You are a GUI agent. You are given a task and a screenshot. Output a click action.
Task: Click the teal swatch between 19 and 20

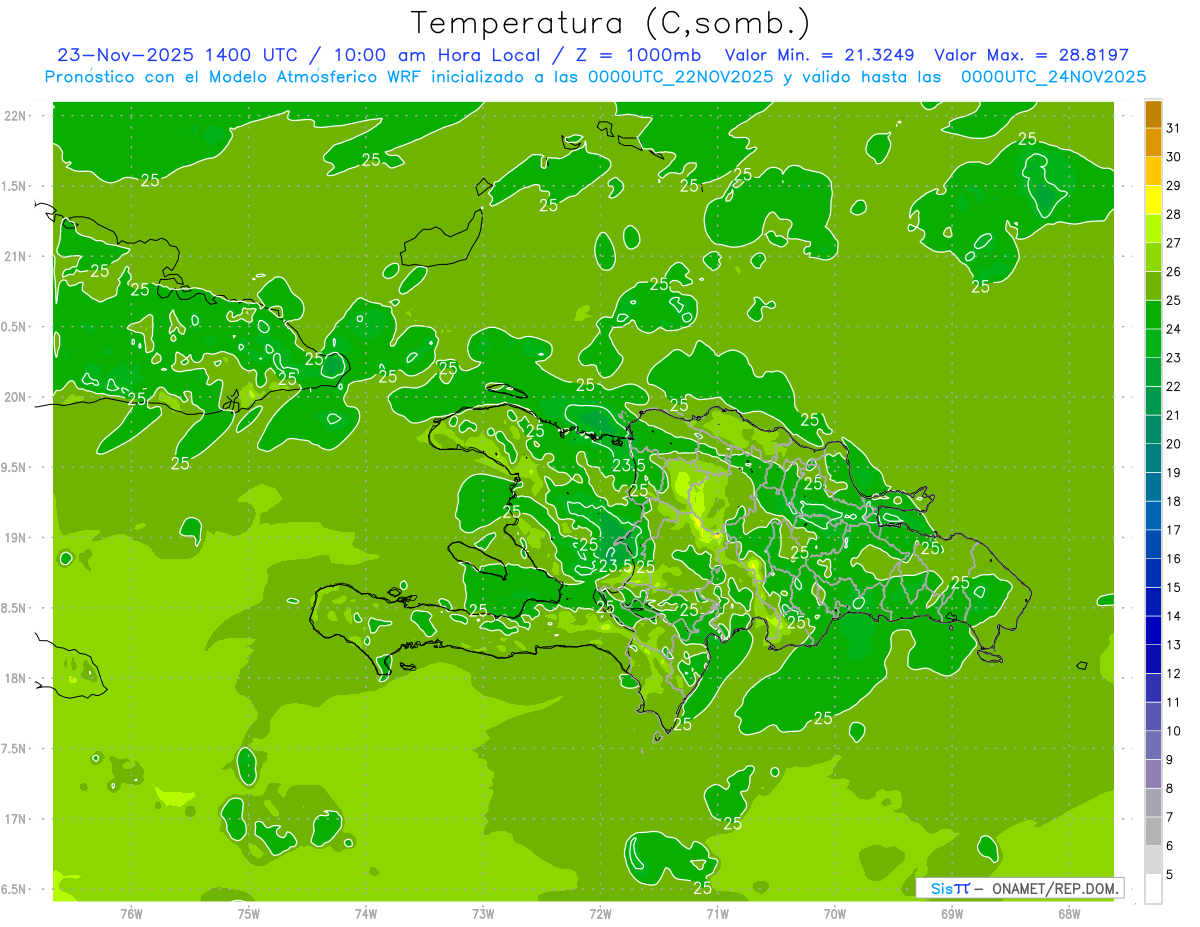click(x=1153, y=459)
